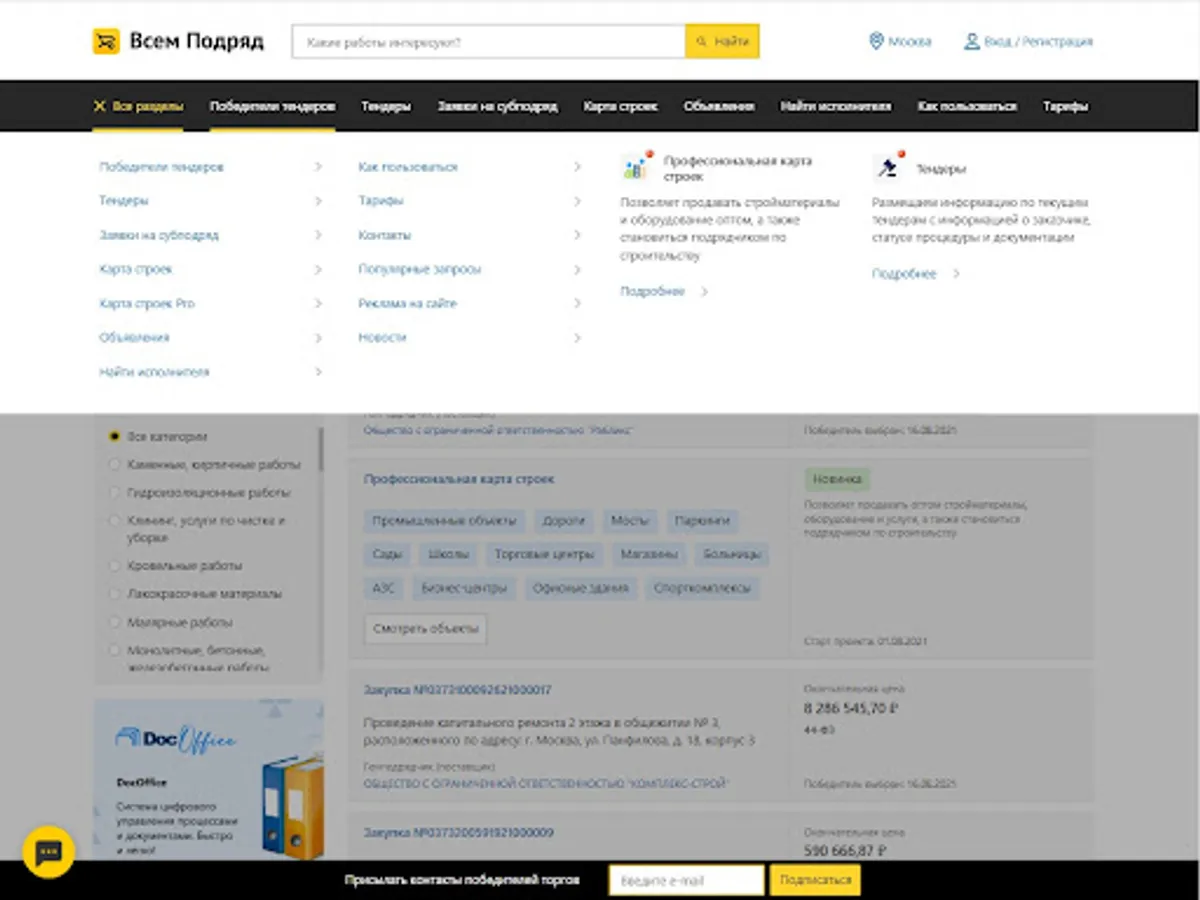This screenshot has height=900, width=1200.
Task: Change city via Москва link
Action: click(x=910, y=41)
